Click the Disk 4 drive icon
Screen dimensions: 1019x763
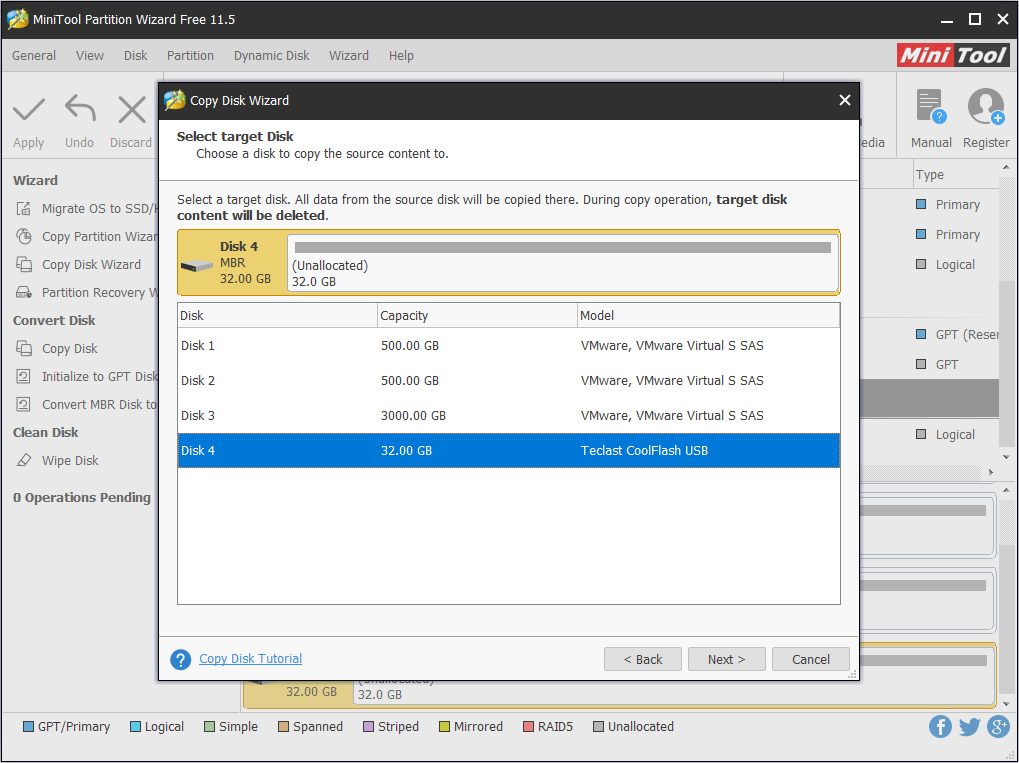point(196,265)
